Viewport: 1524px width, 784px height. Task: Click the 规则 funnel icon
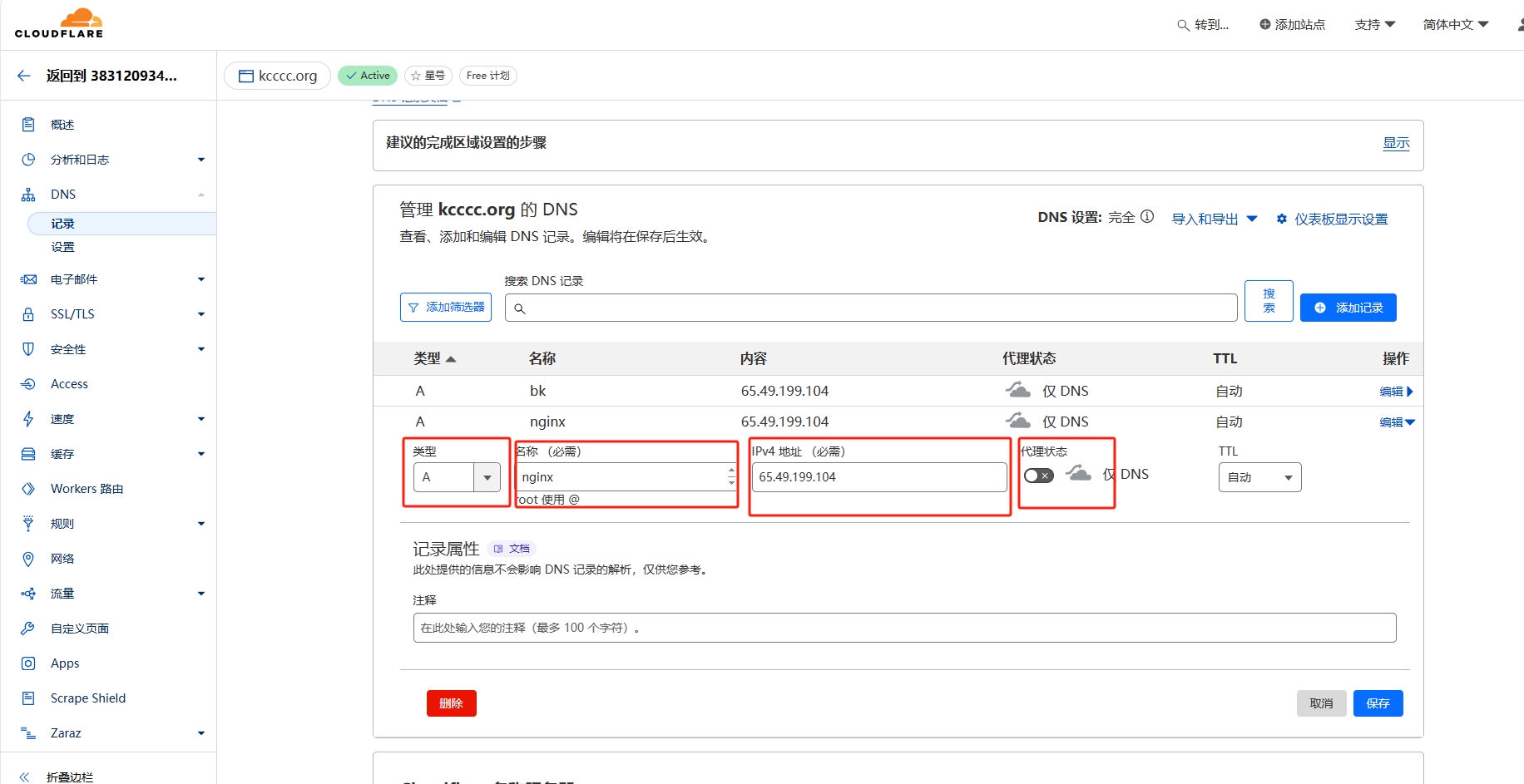[28, 524]
